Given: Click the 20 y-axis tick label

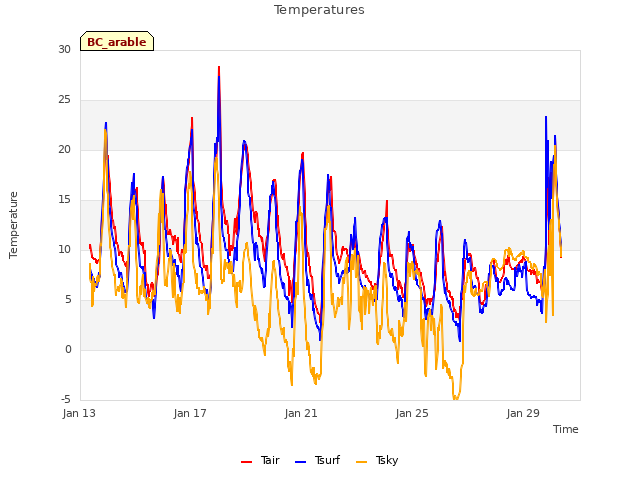Looking at the screenshot, I should pos(64,150).
